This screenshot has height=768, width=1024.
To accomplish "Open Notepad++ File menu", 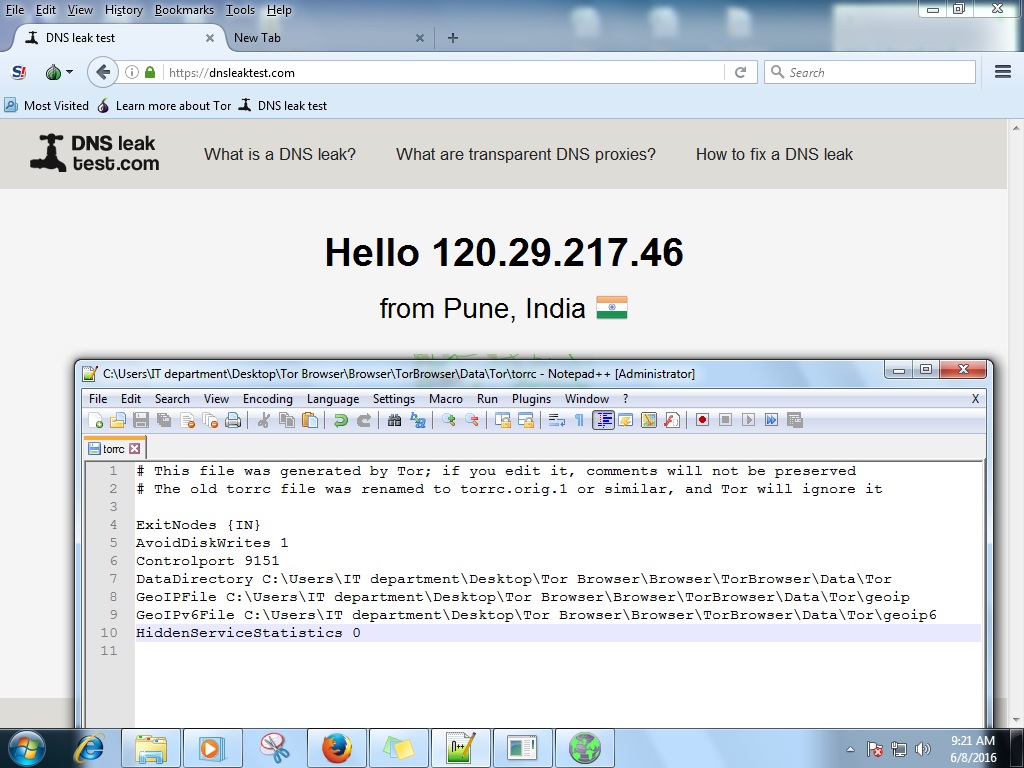I will point(98,399).
